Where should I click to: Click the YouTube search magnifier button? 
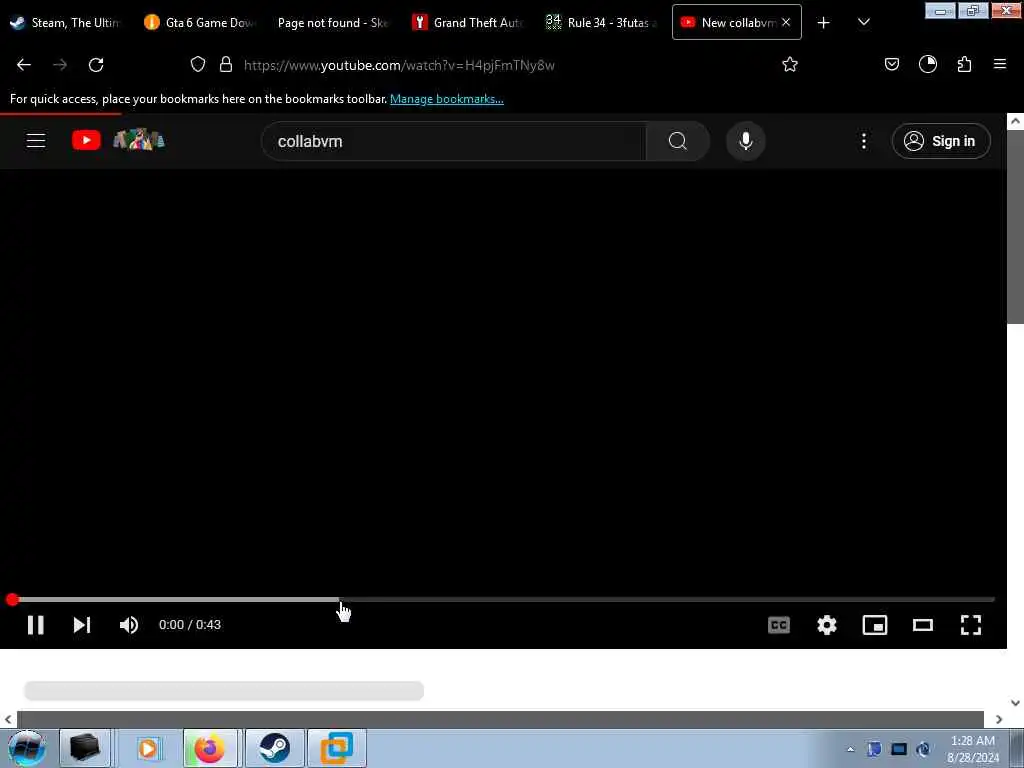pyautogui.click(x=678, y=141)
